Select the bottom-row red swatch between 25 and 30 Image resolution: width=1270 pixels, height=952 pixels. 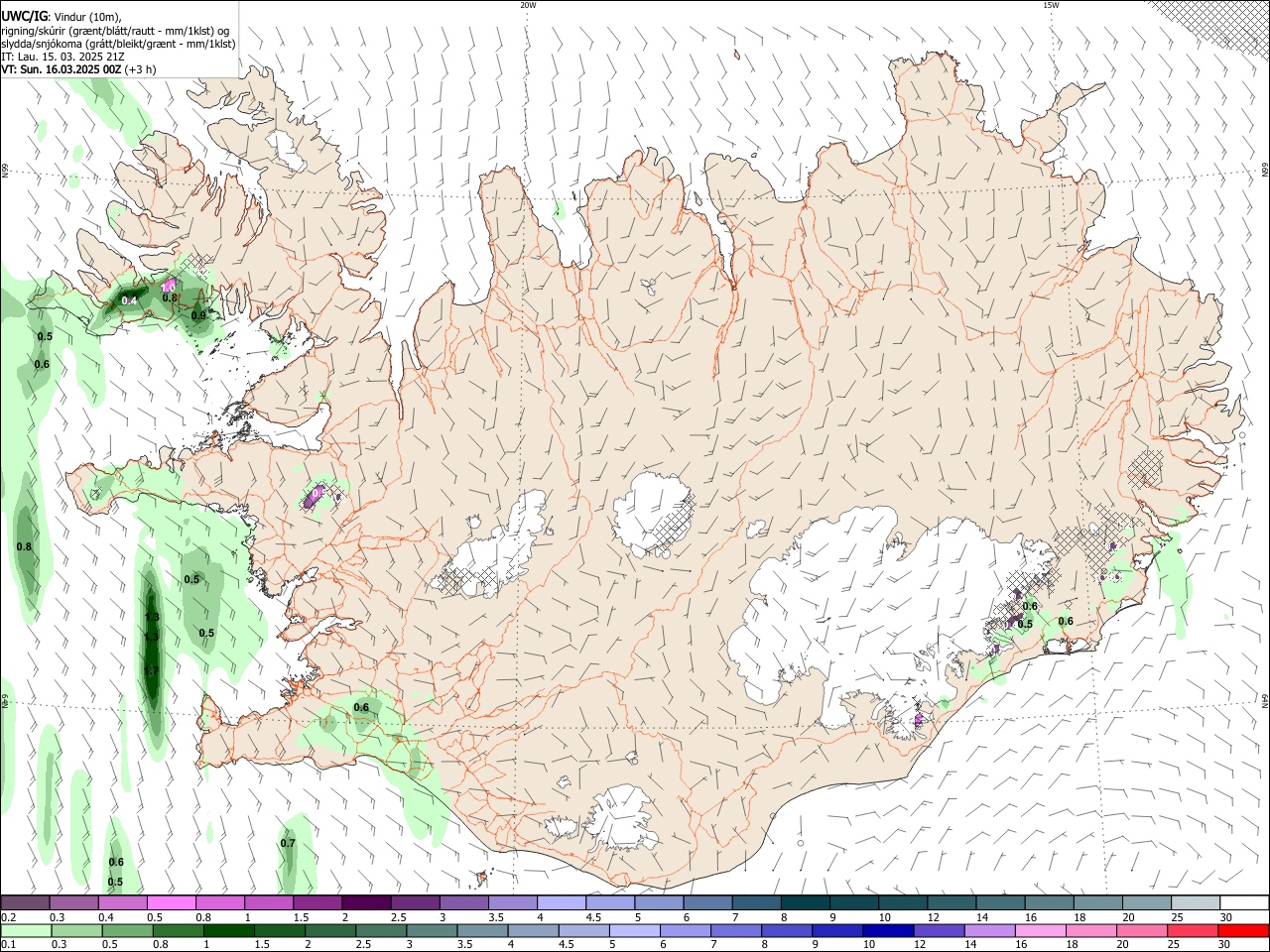tap(1192, 930)
